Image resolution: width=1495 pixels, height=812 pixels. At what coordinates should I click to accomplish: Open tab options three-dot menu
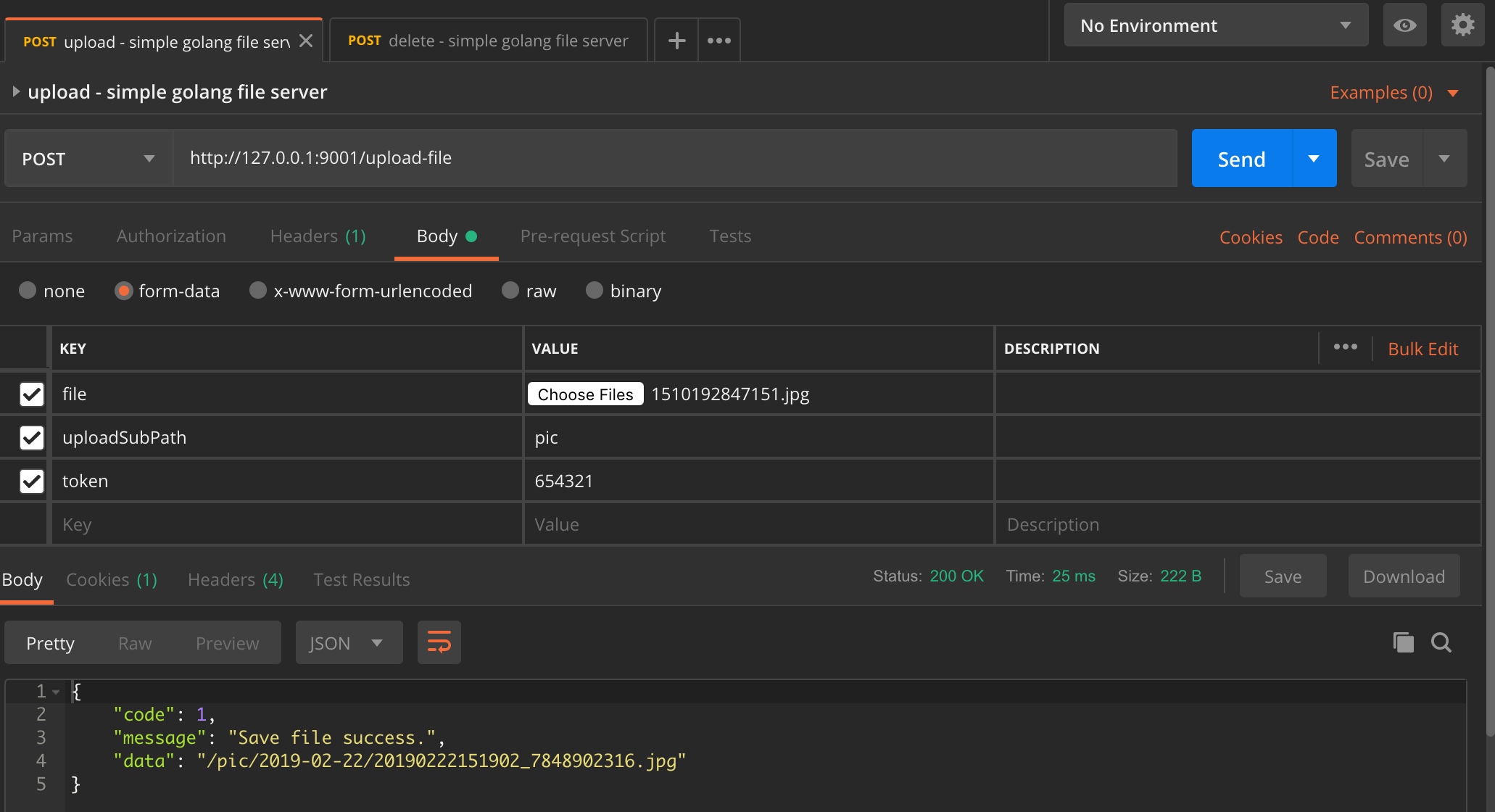(x=718, y=41)
